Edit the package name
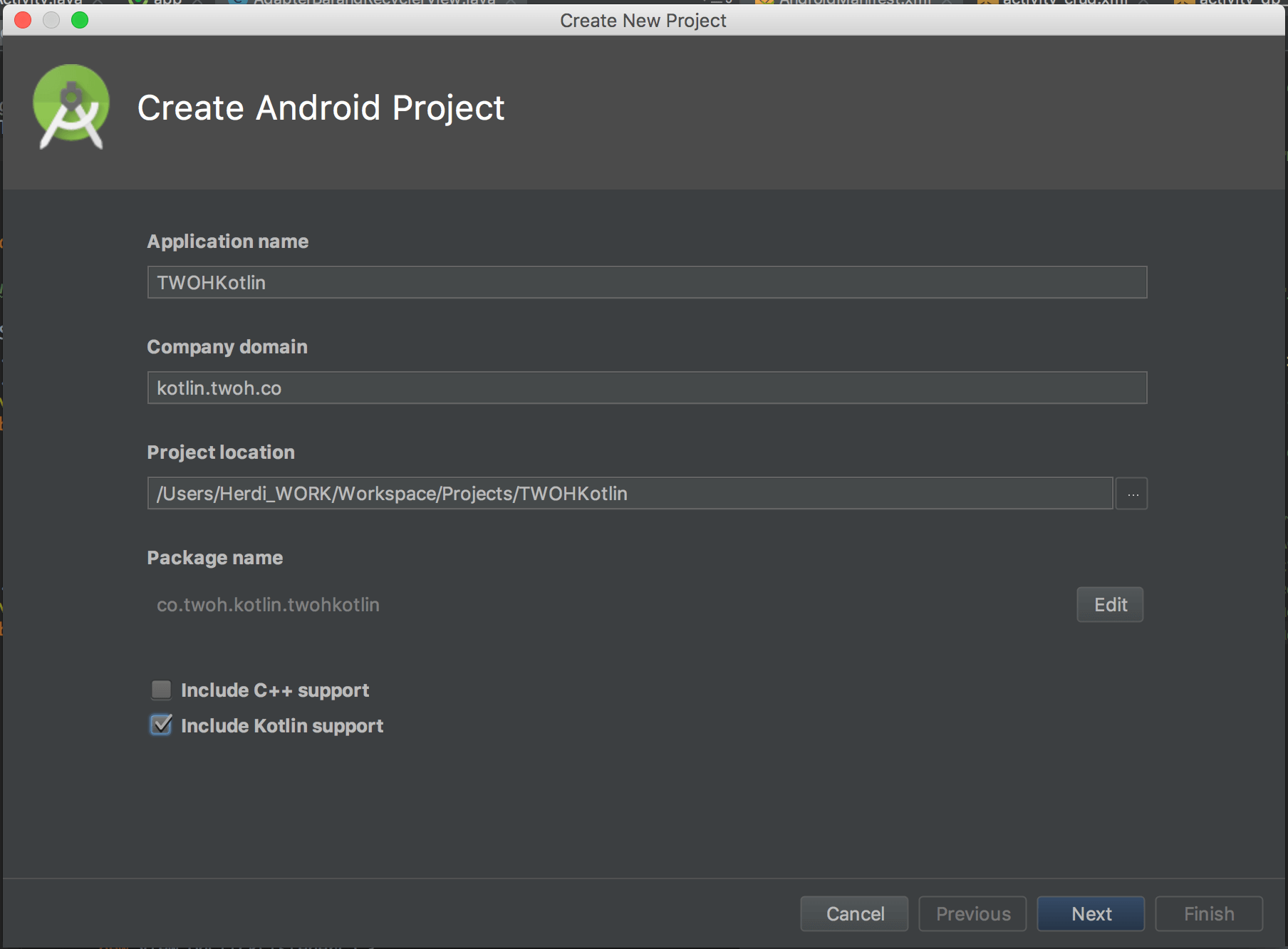The height and width of the screenshot is (949, 1288). coord(1109,604)
